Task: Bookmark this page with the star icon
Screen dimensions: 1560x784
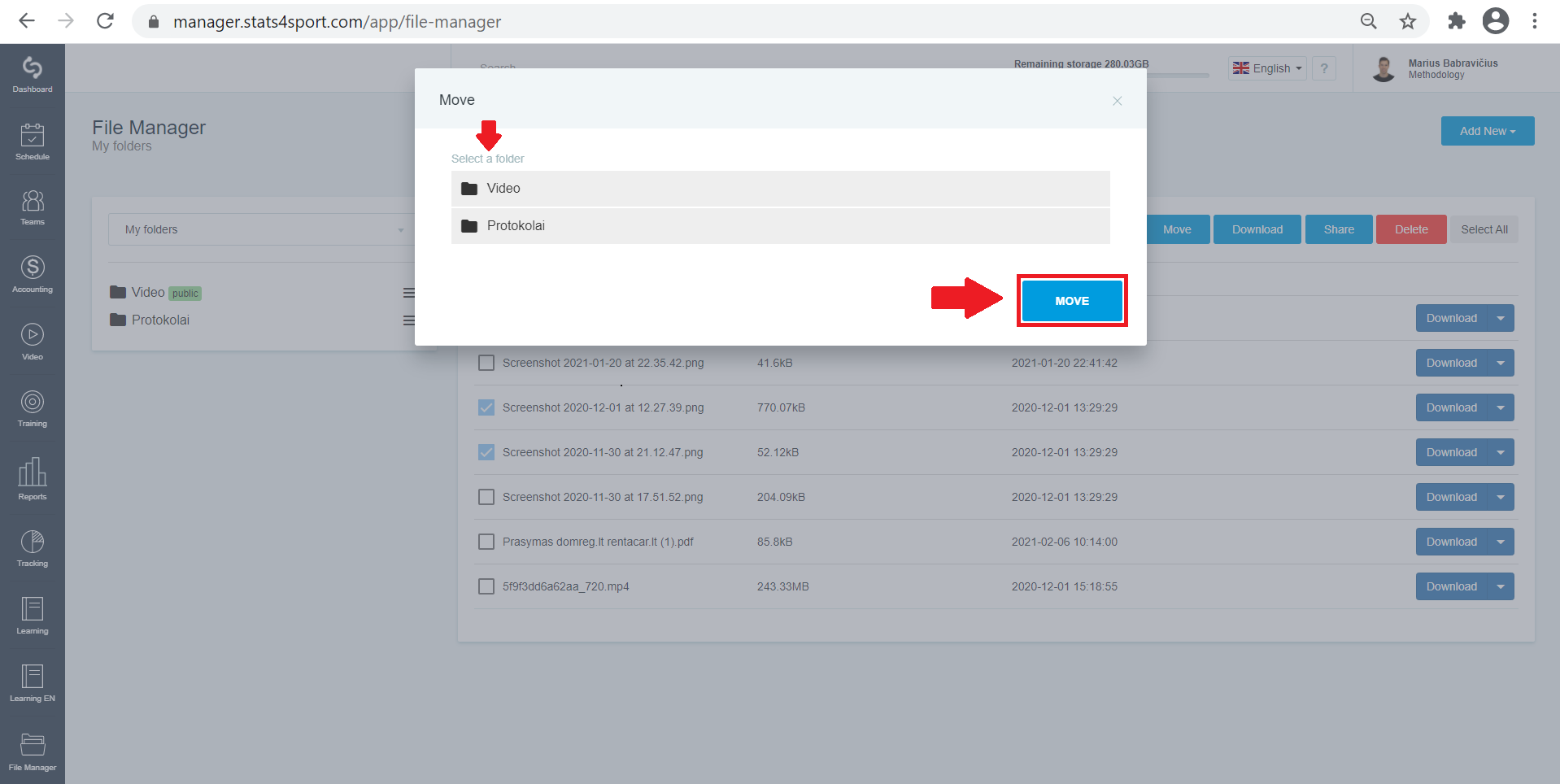Action: click(x=1408, y=21)
